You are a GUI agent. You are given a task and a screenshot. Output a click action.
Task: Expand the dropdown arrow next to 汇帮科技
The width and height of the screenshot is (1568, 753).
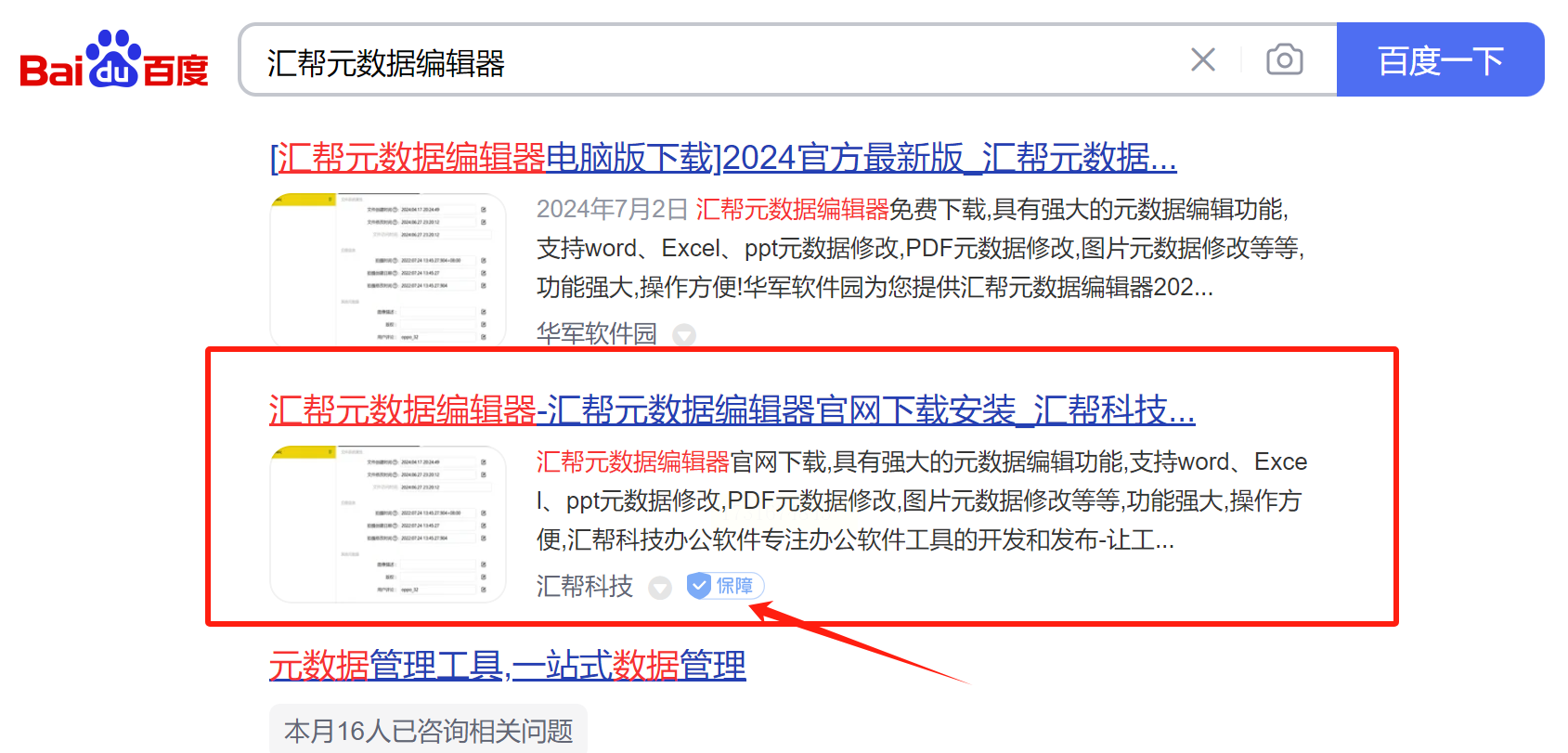pos(660,588)
